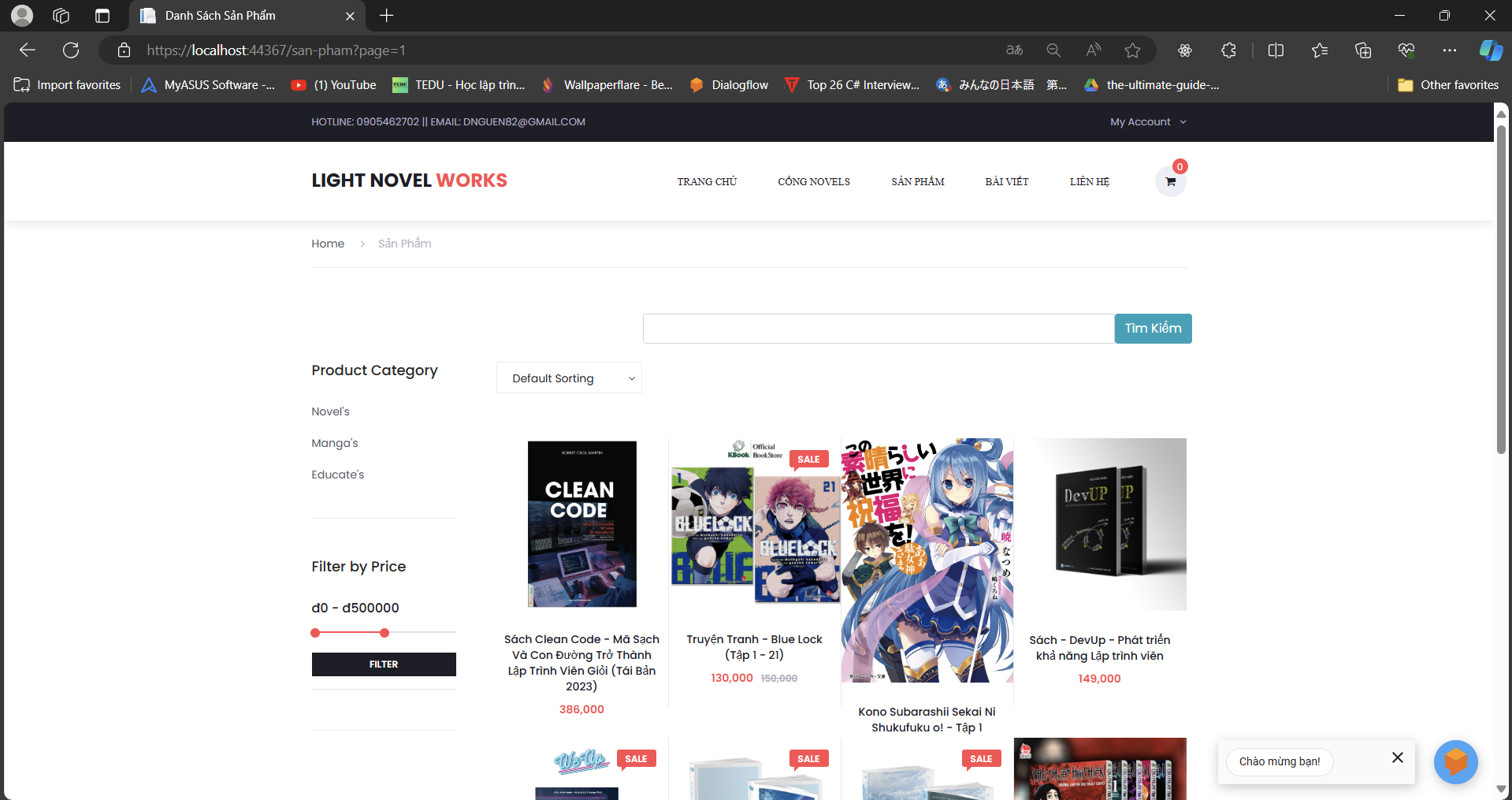Open Read aloud icon
The image size is (1512, 800).
coord(1093,50)
